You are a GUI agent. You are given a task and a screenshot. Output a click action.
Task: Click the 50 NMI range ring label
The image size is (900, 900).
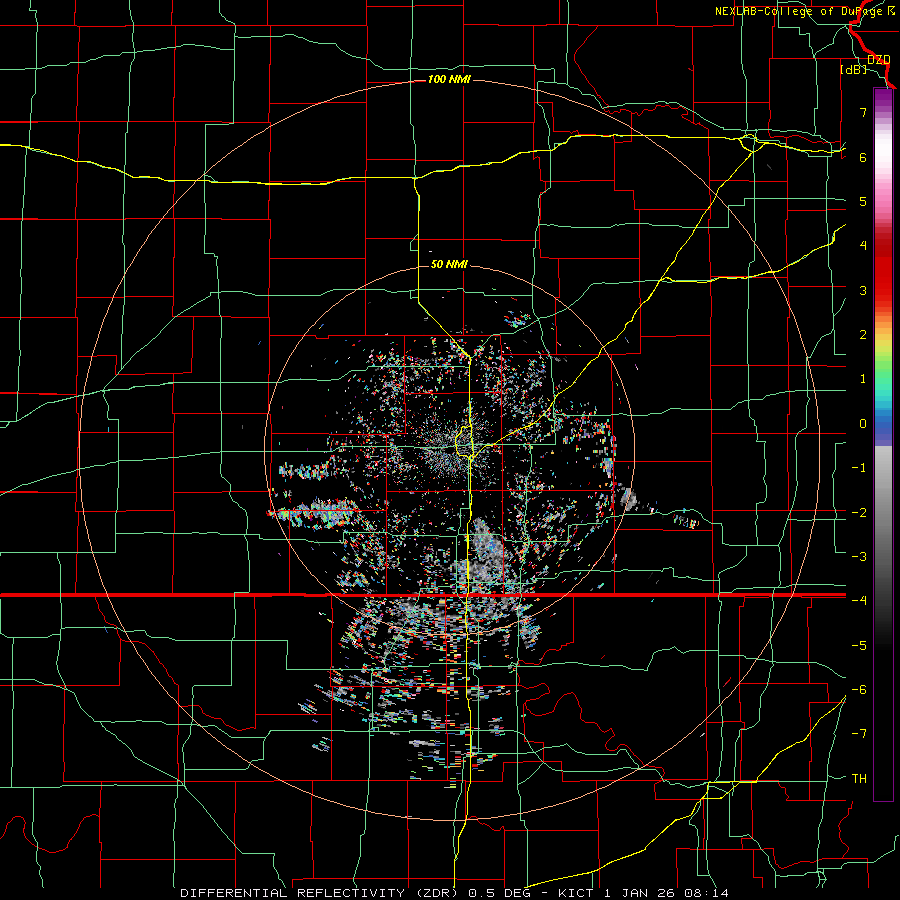pos(449,264)
